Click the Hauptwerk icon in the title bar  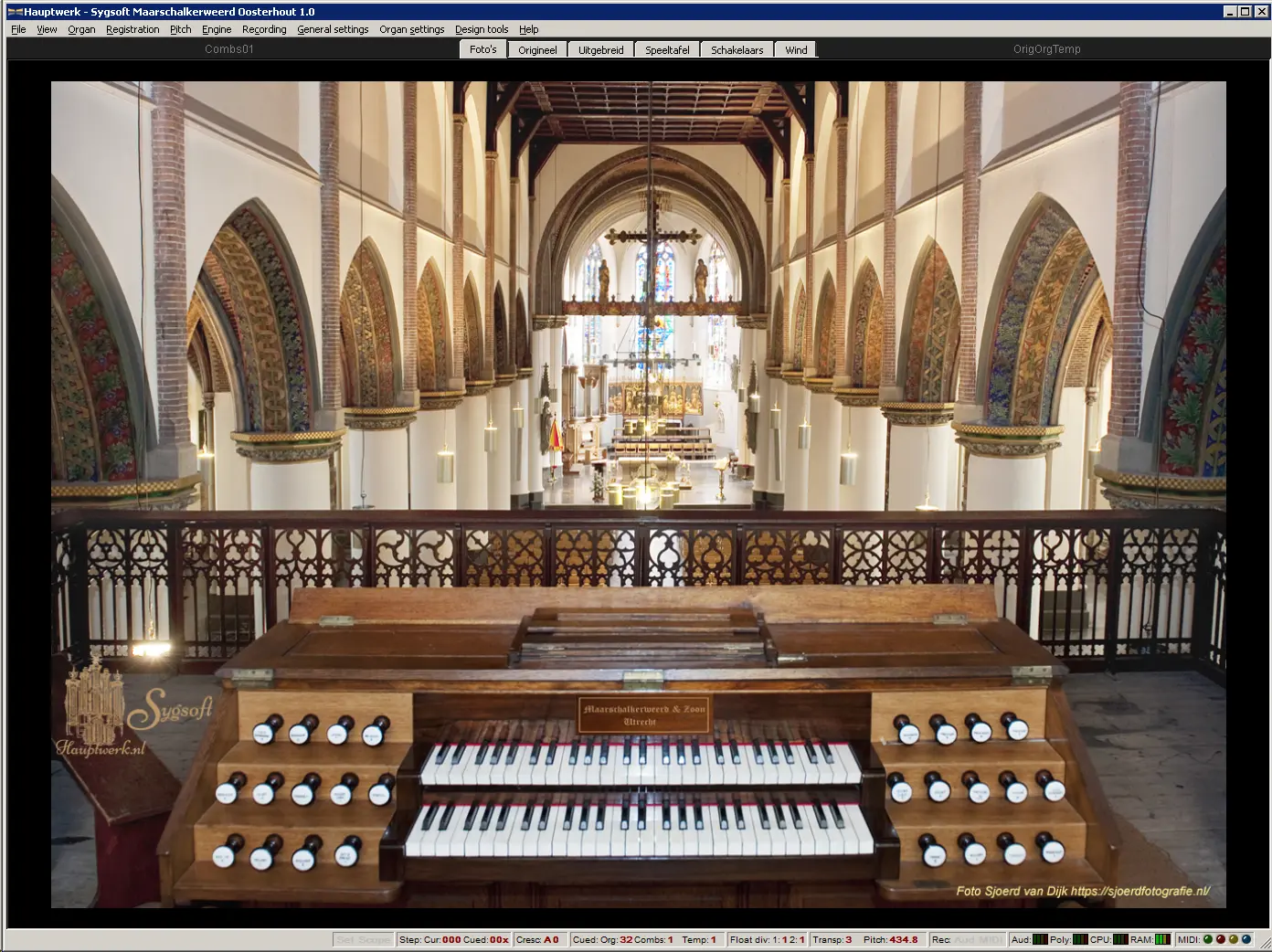[15, 12]
